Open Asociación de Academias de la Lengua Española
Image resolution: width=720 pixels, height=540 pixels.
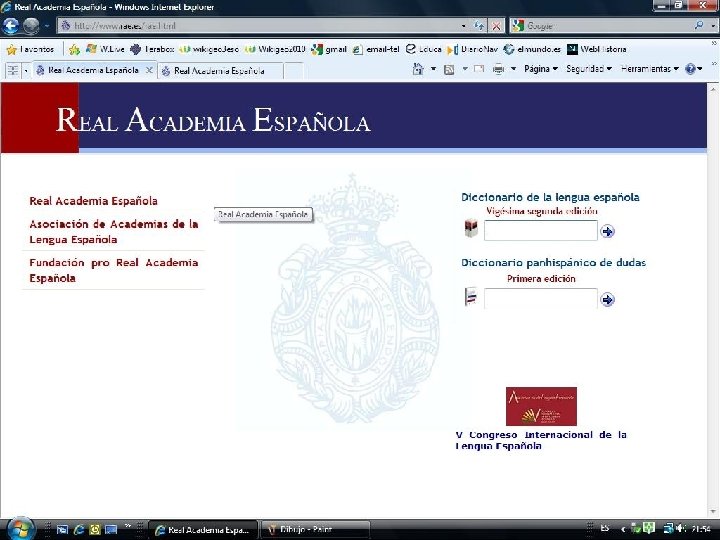(x=114, y=232)
